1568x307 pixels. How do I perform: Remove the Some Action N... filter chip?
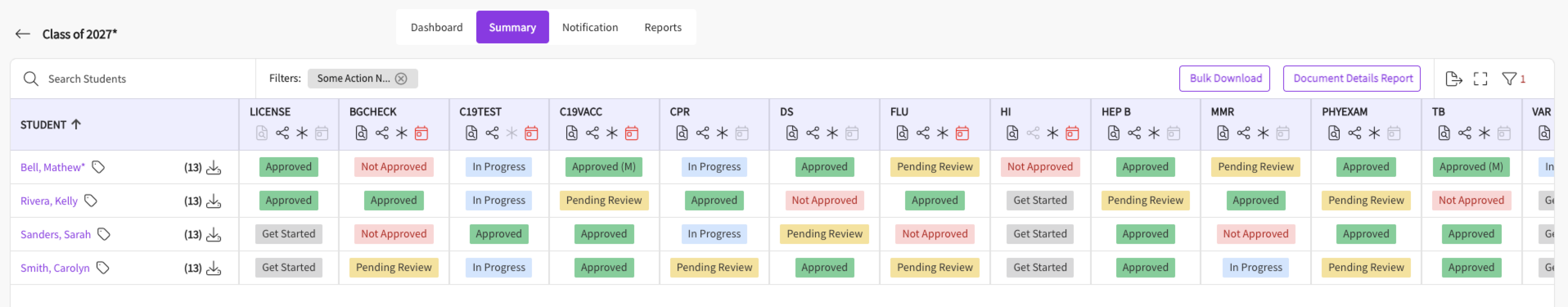click(401, 79)
